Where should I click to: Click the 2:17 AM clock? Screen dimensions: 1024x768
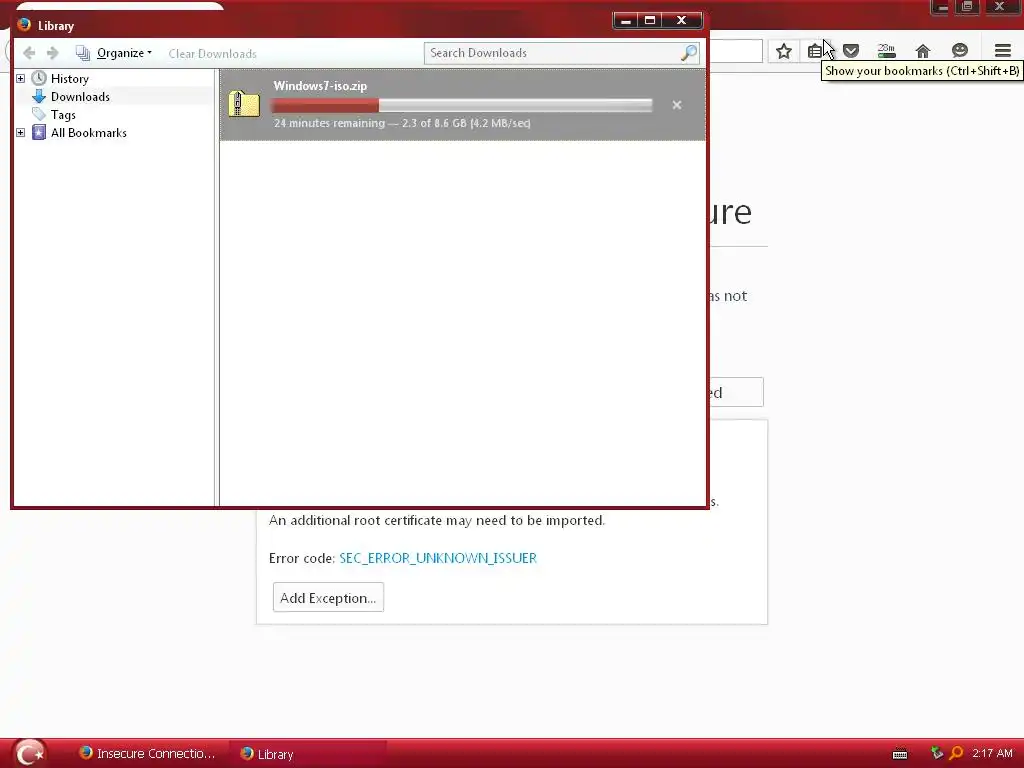coord(992,753)
